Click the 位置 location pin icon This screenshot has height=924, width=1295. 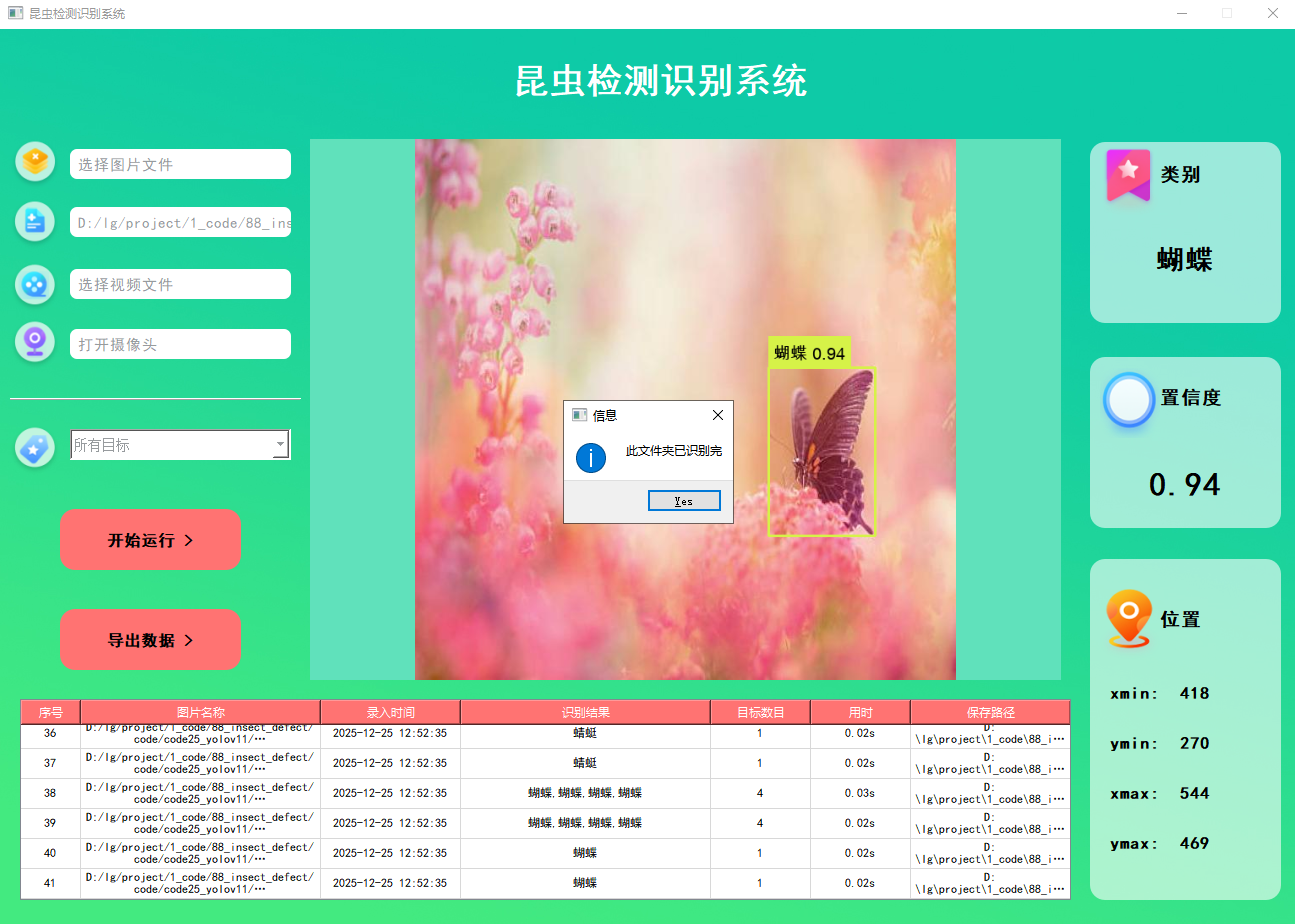pyautogui.click(x=1129, y=619)
